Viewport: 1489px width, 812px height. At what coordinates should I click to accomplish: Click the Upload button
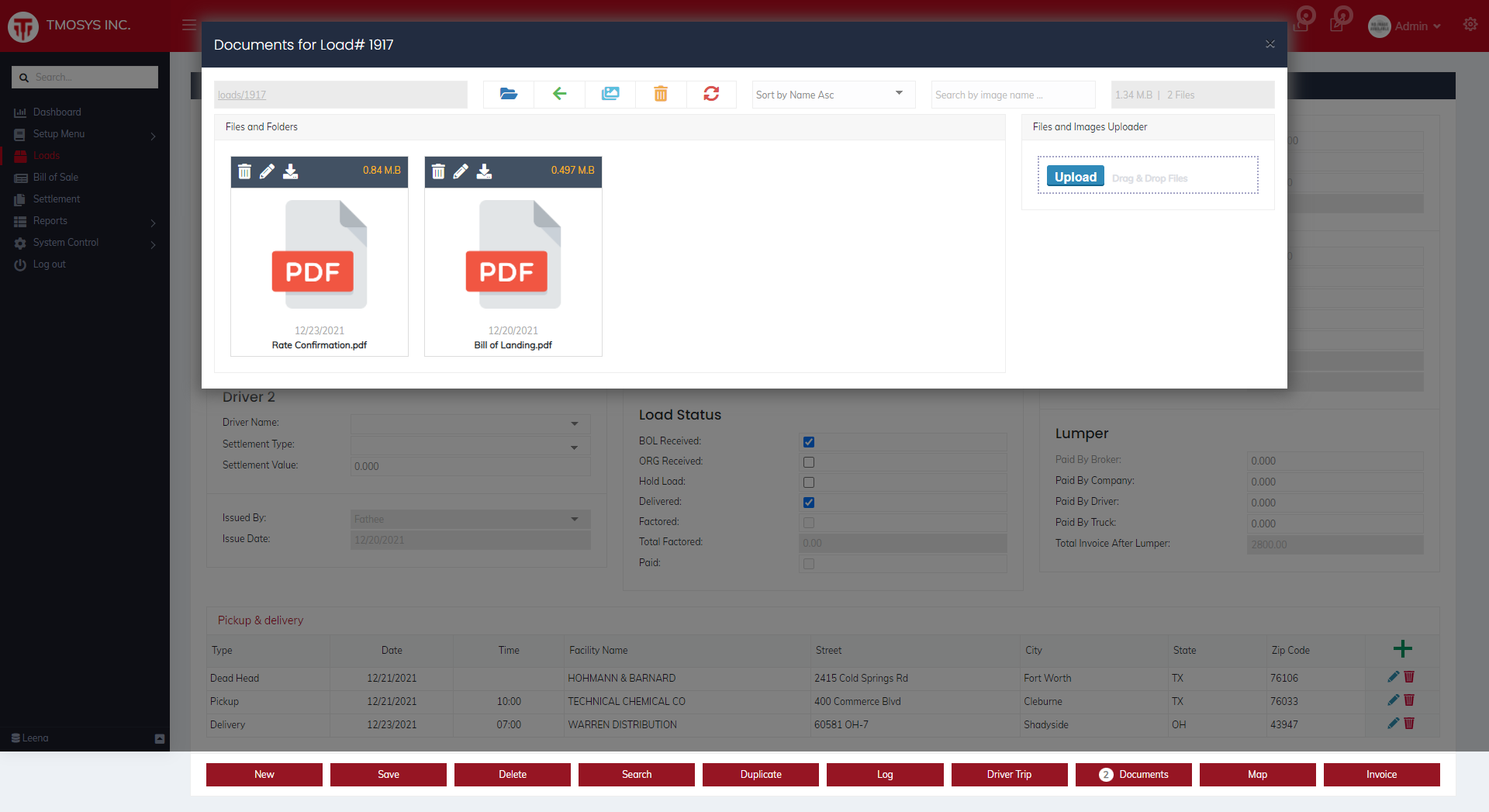(x=1075, y=177)
